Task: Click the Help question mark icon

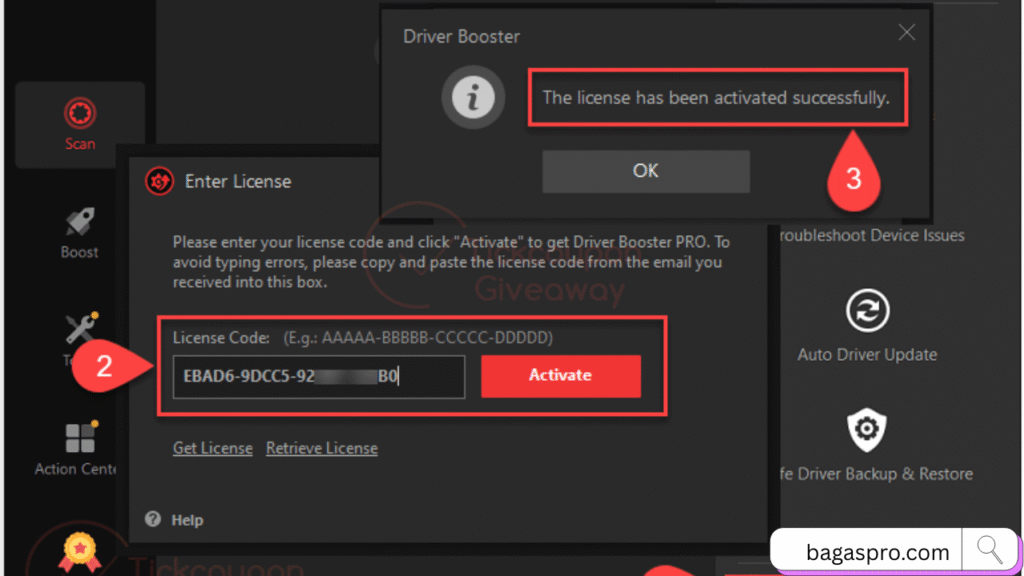Action: [152, 519]
